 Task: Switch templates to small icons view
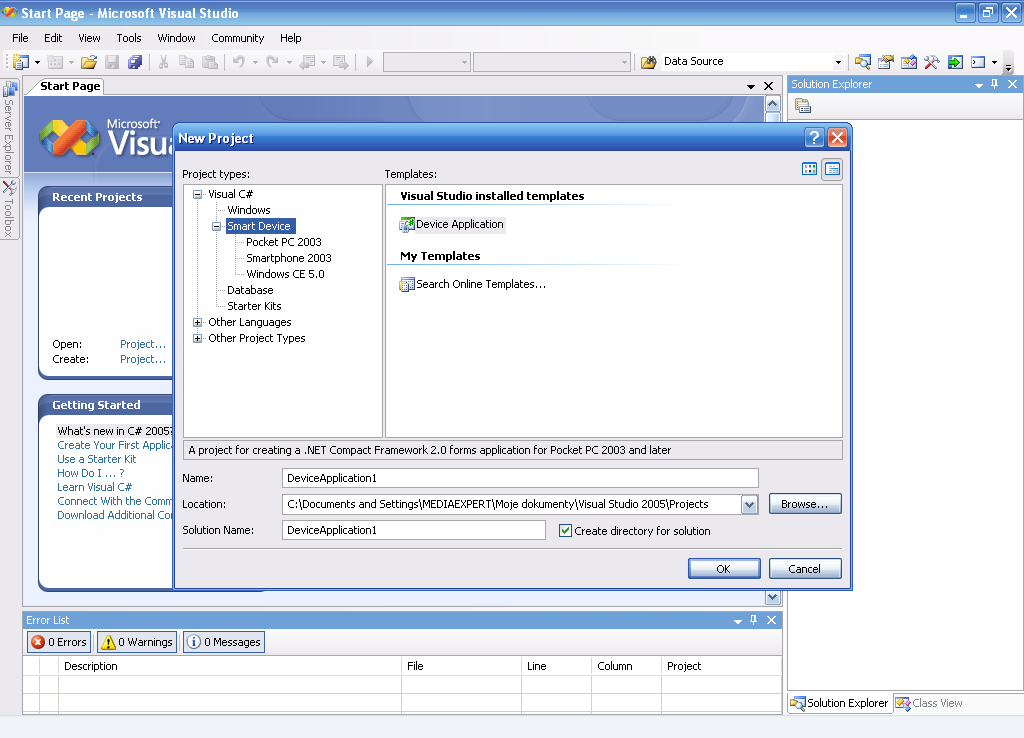832,169
